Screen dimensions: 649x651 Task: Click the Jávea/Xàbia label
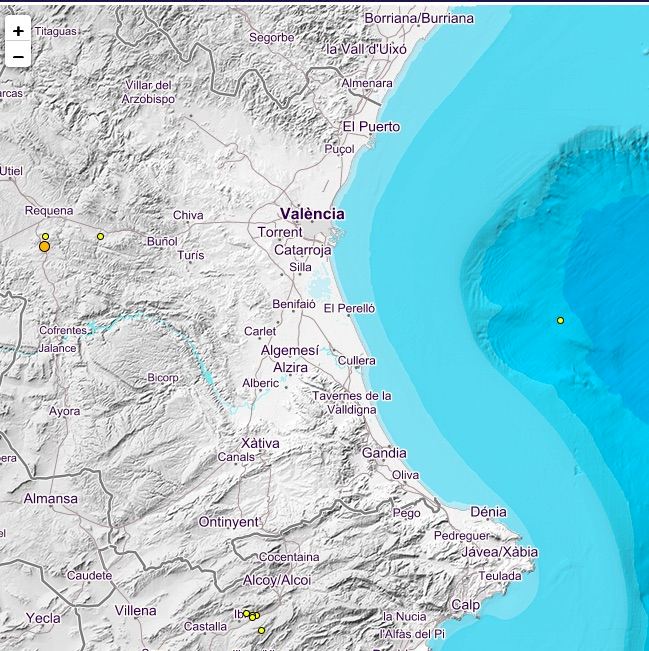tap(500, 552)
